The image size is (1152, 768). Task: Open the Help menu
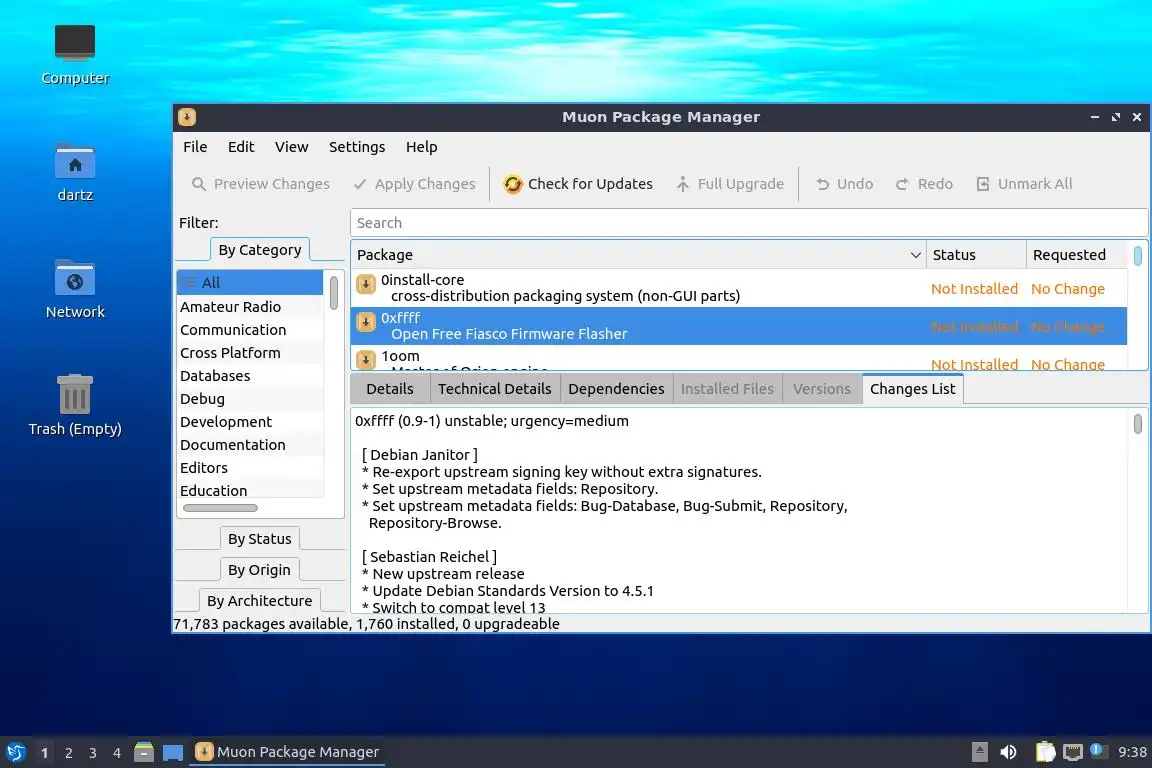coord(422,147)
